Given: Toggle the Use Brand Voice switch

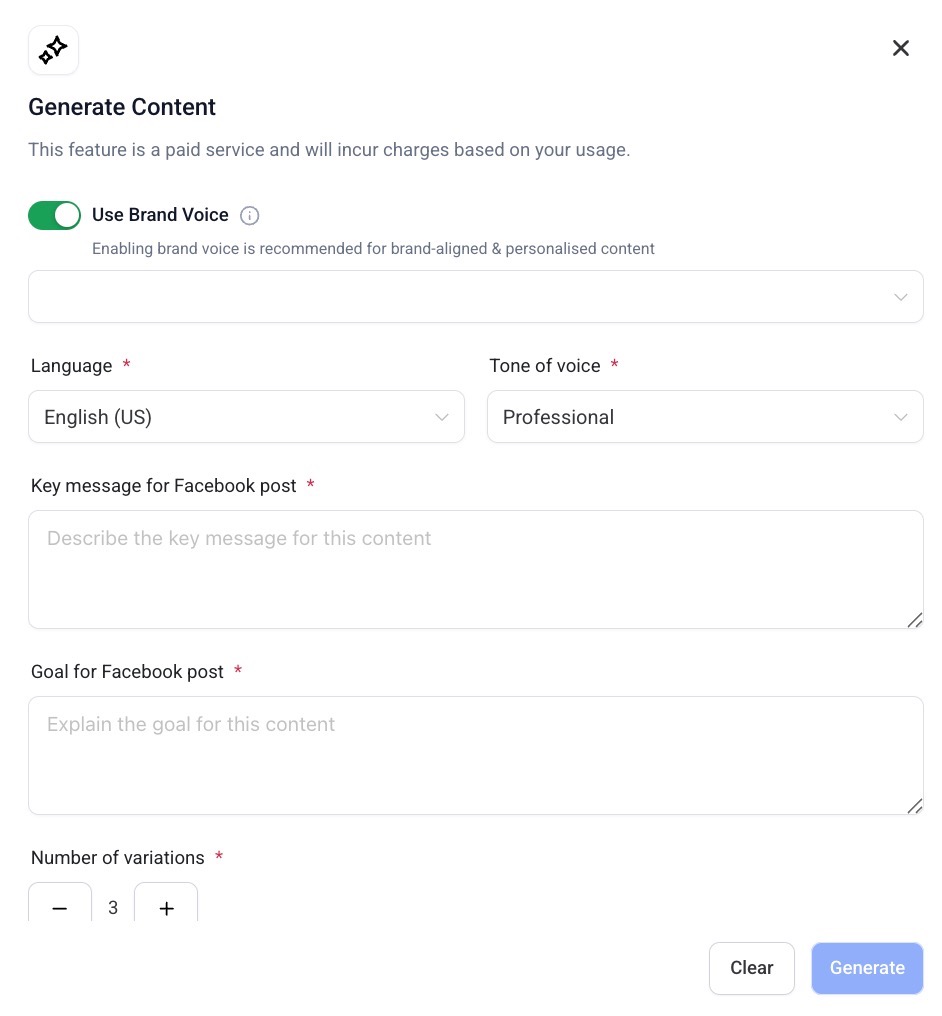Looking at the screenshot, I should [54, 215].
